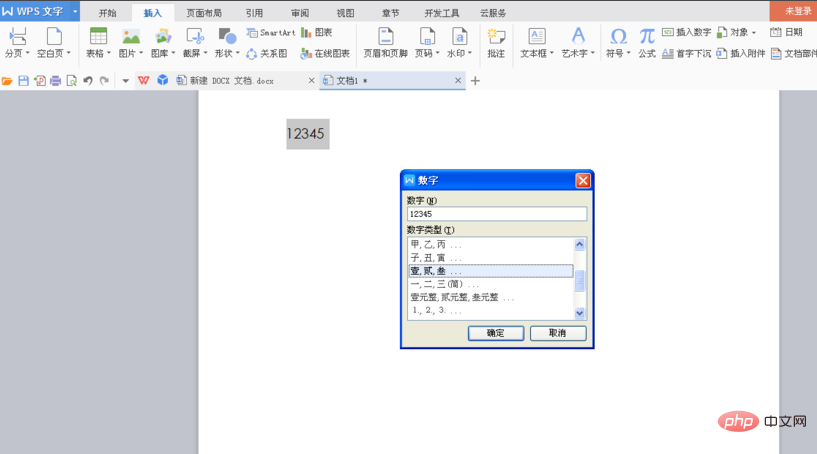Expand the 形状 shapes dropdown
Screen dimensions: 817x454
click(227, 53)
